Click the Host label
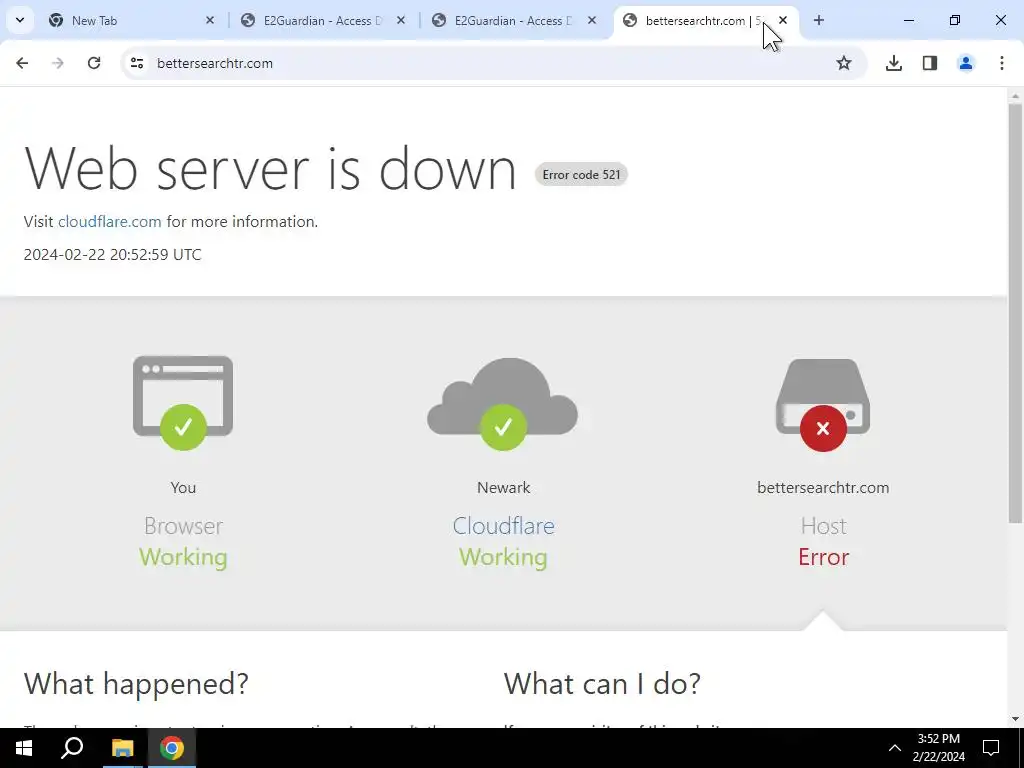The image size is (1024, 768). tap(824, 526)
